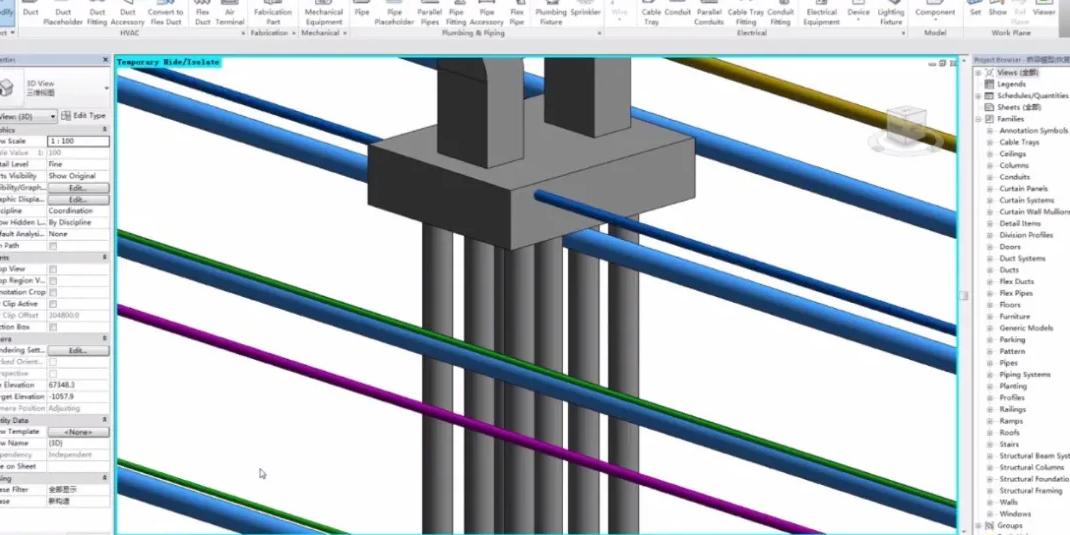Open the 3D View type selector dropdown
Screen dimensions: 1070x535
pos(106,89)
